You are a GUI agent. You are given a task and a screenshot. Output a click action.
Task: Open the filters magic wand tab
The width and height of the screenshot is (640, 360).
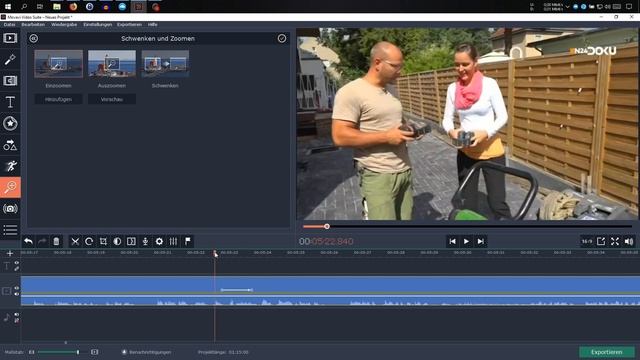click(x=10, y=60)
